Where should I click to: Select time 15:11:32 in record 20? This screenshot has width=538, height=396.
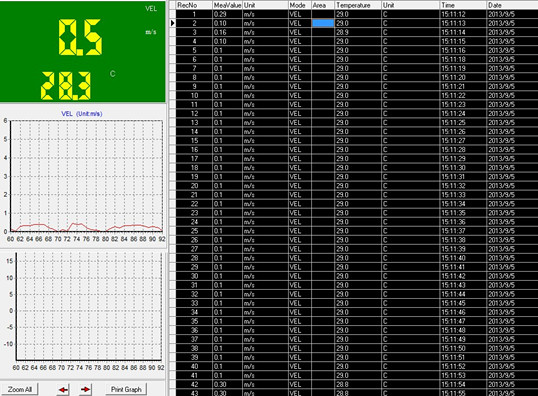tap(463, 186)
